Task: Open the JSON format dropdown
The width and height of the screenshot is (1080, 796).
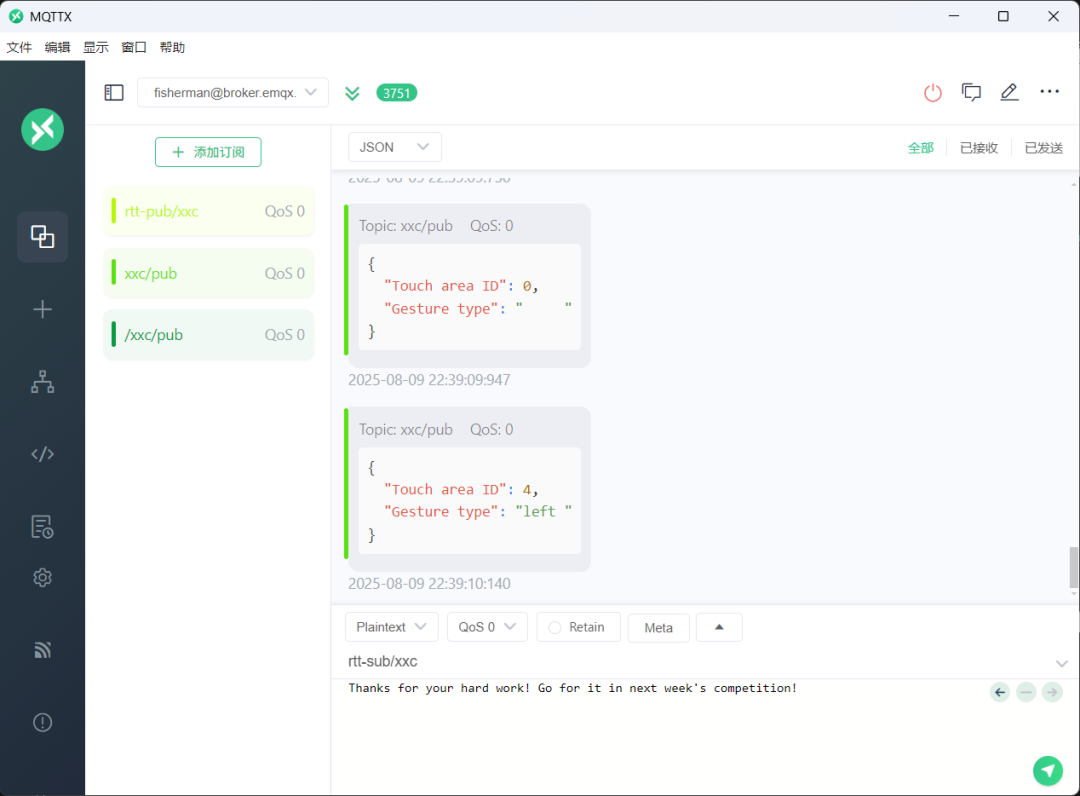Action: click(x=394, y=147)
